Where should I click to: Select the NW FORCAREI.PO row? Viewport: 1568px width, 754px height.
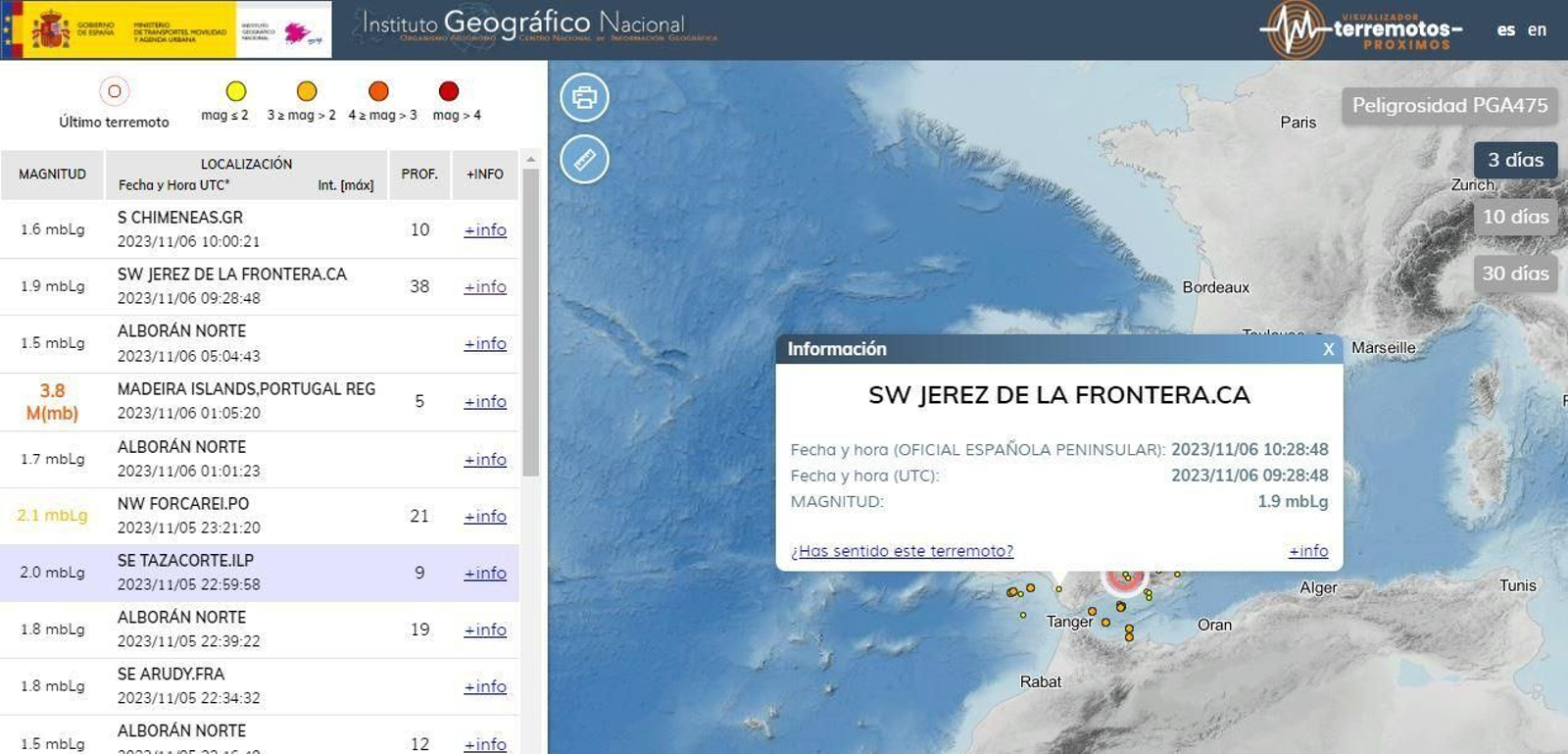point(260,516)
